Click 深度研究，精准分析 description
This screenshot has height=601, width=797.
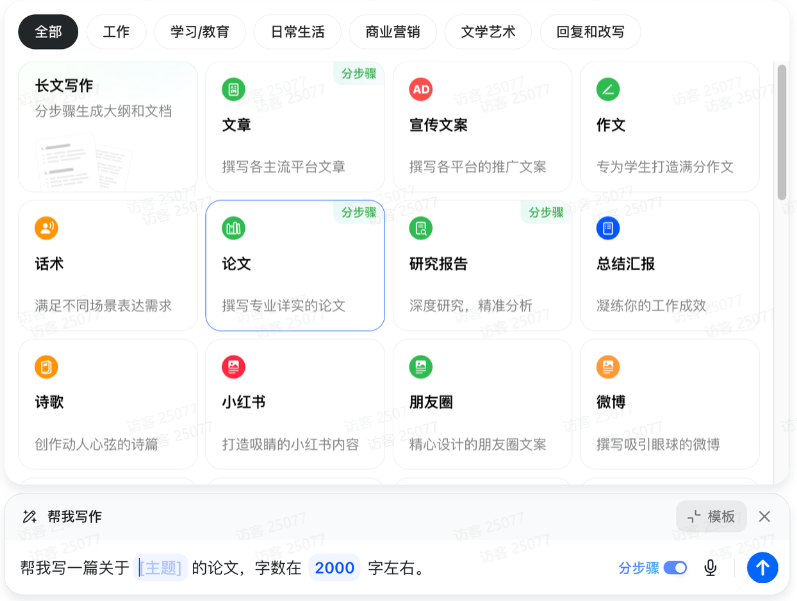point(471,306)
